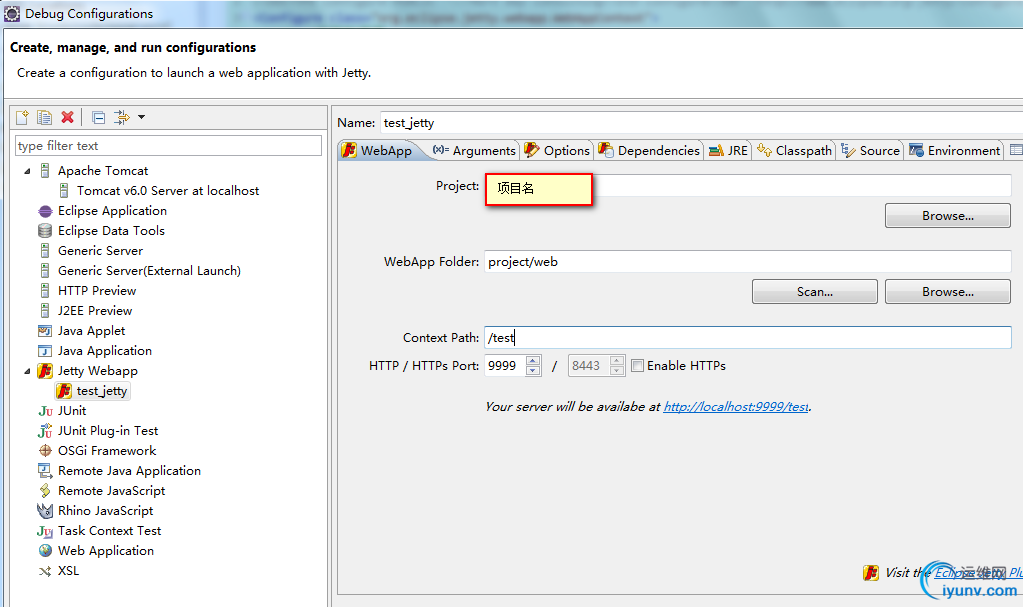This screenshot has width=1023, height=607.
Task: Click the Java Application icon
Action: coord(45,351)
